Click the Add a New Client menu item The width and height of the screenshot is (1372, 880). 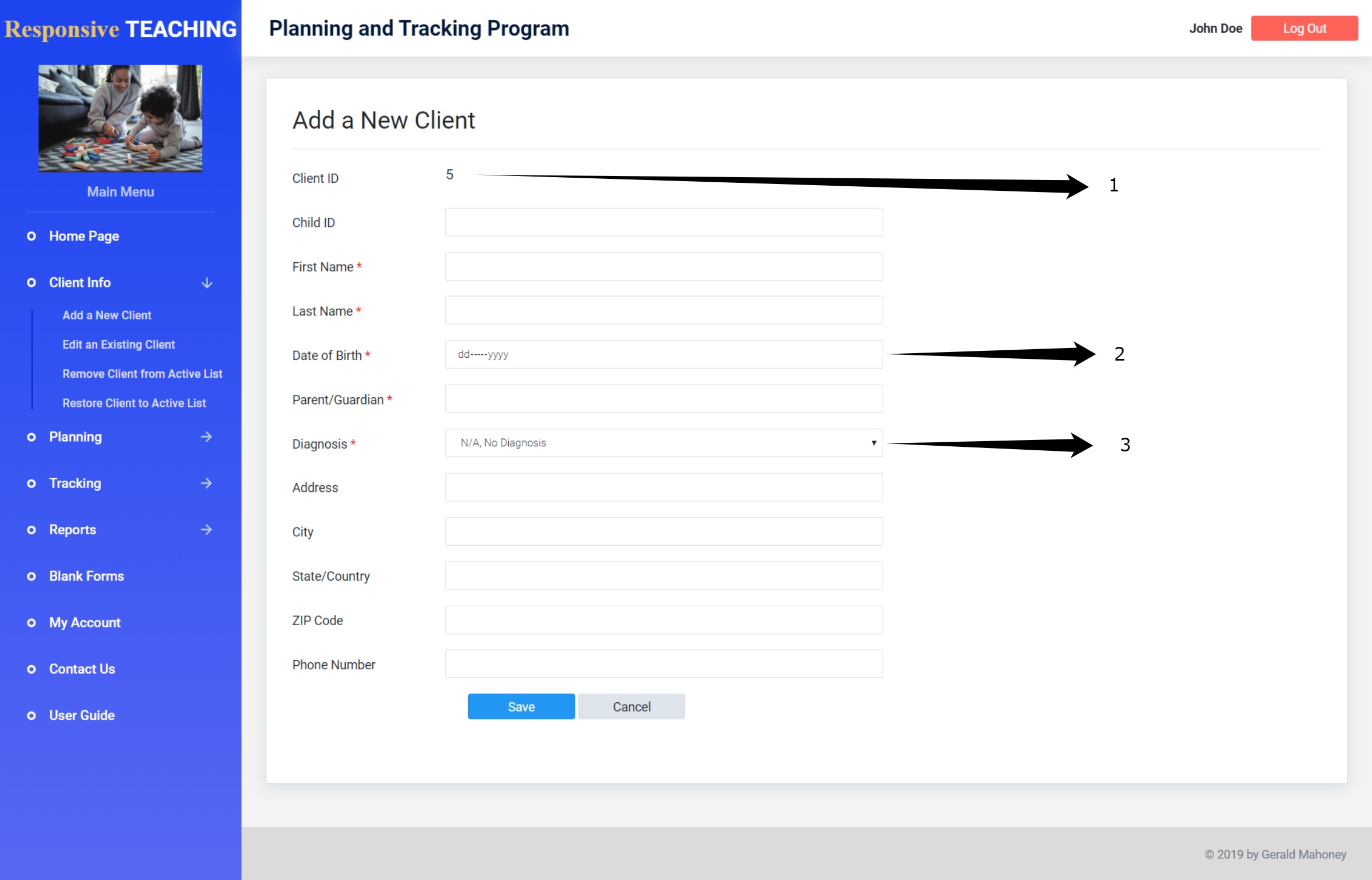(x=107, y=315)
